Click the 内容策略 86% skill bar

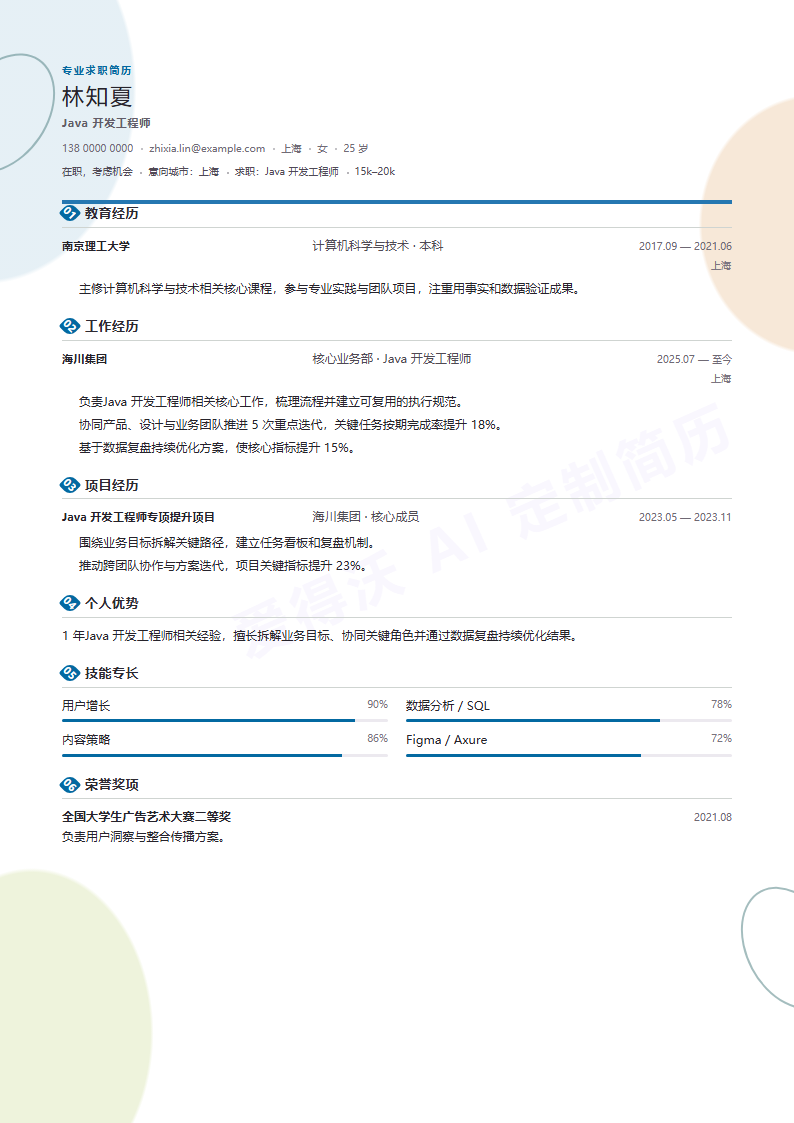point(225,755)
